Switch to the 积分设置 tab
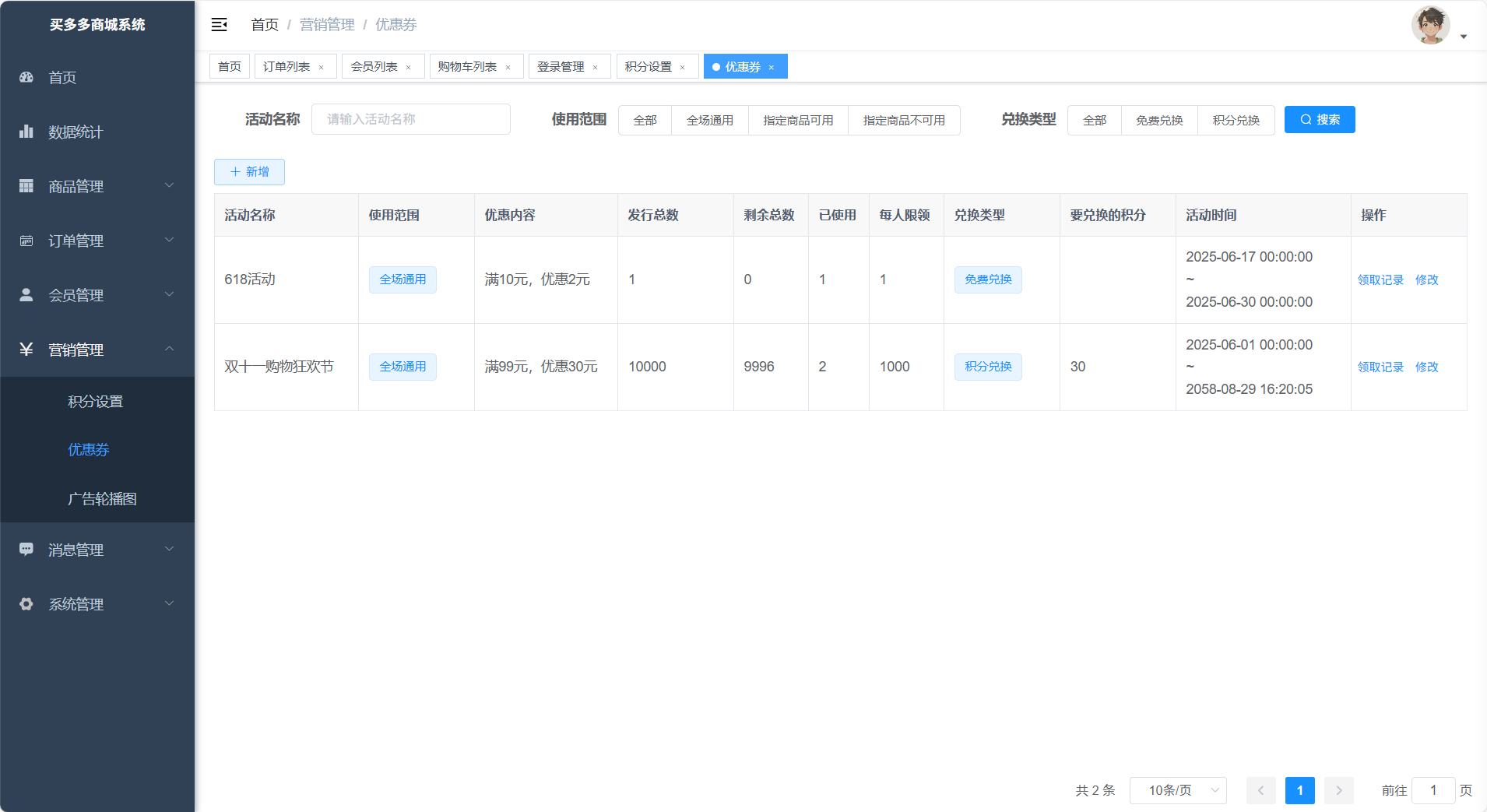 tap(648, 67)
